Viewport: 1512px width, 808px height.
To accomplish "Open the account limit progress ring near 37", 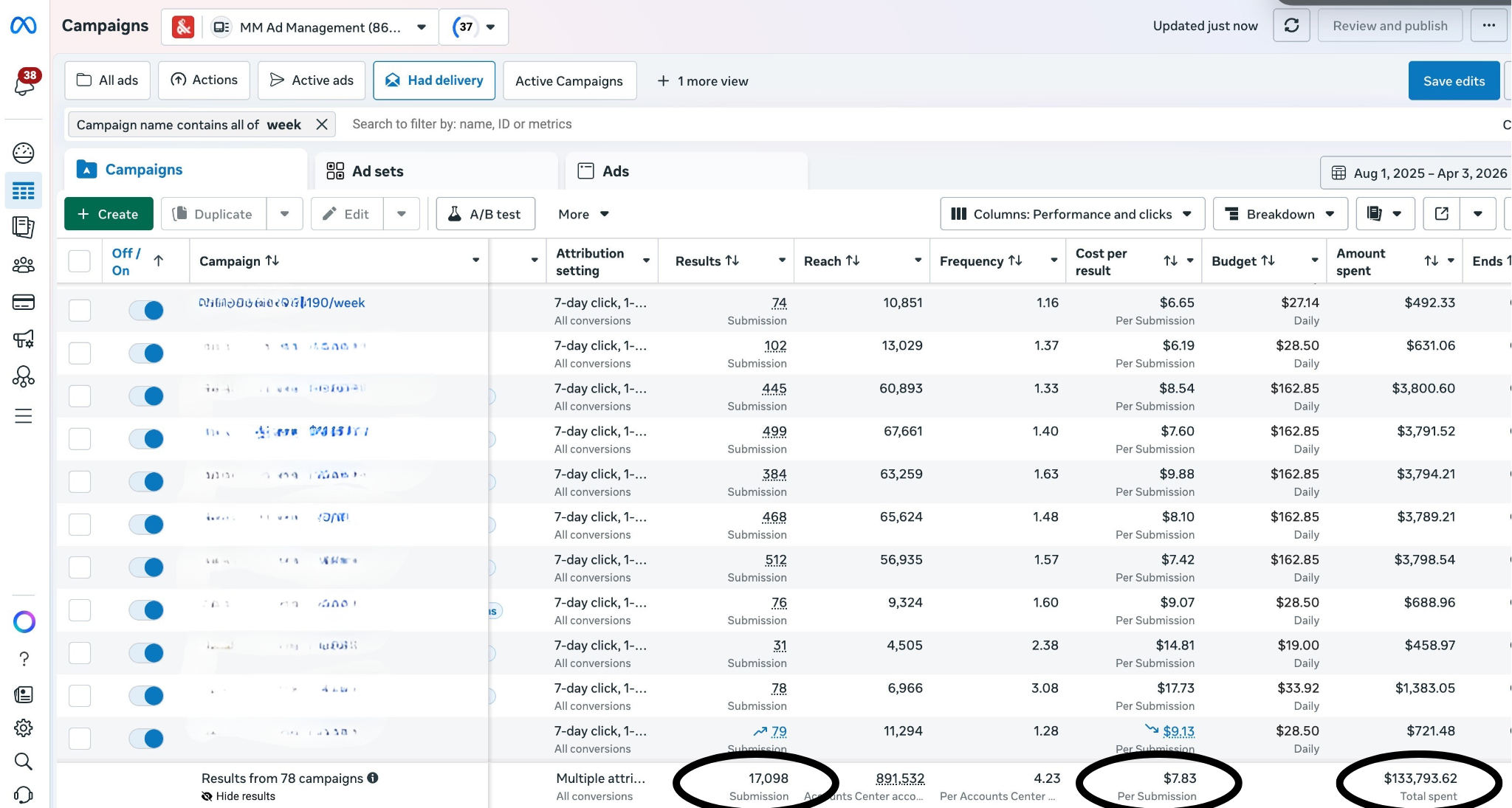I will click(466, 27).
